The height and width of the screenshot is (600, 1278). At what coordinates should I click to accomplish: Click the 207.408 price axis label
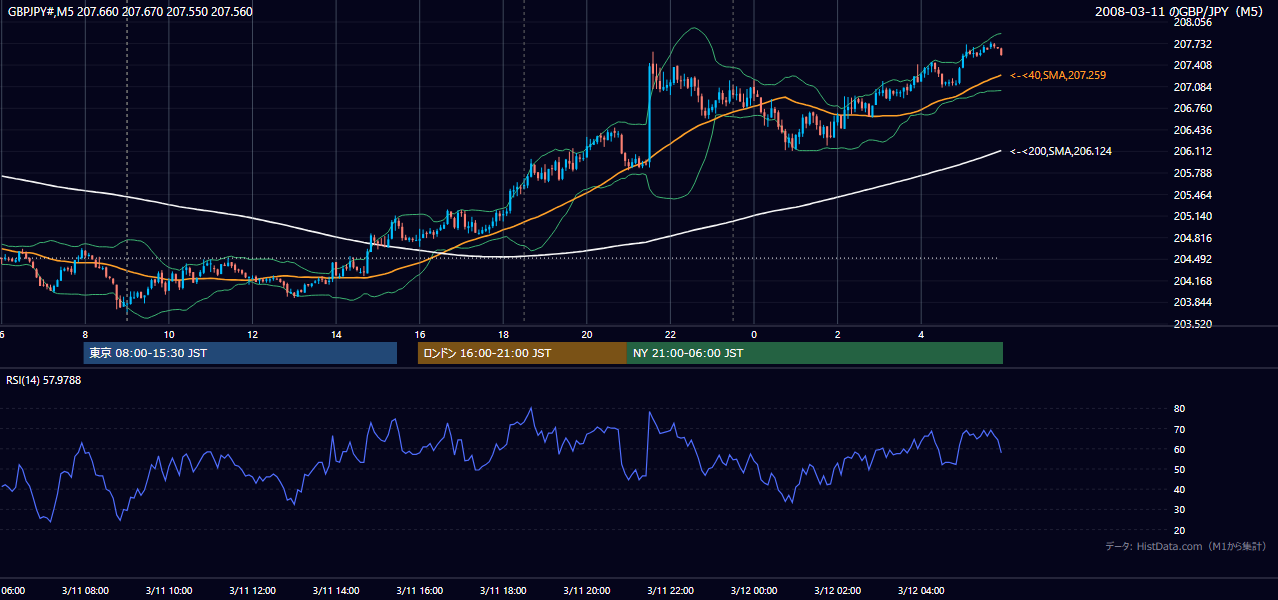click(x=1193, y=65)
